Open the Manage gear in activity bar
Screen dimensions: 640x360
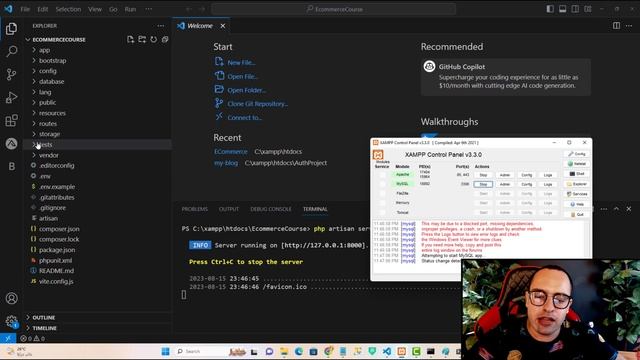(x=11, y=321)
